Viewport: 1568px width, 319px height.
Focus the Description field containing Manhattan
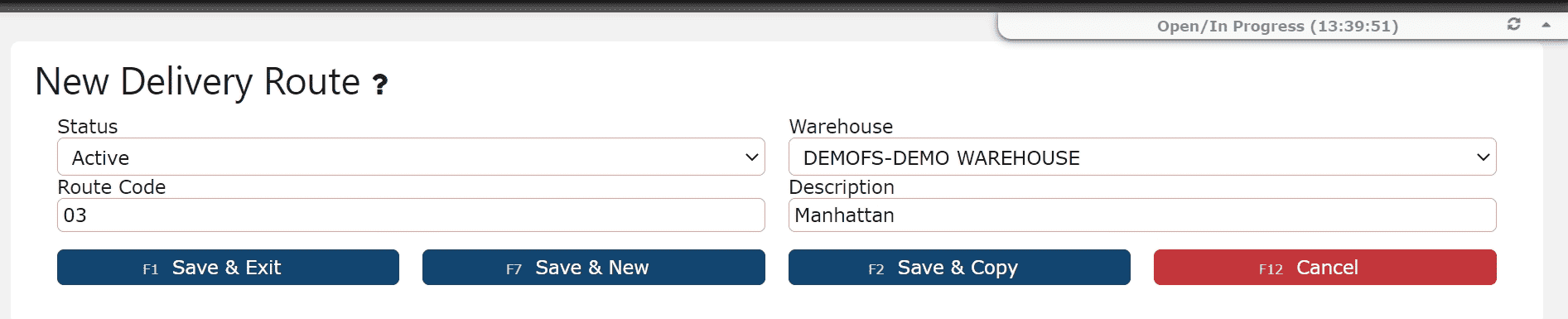[x=1142, y=215]
